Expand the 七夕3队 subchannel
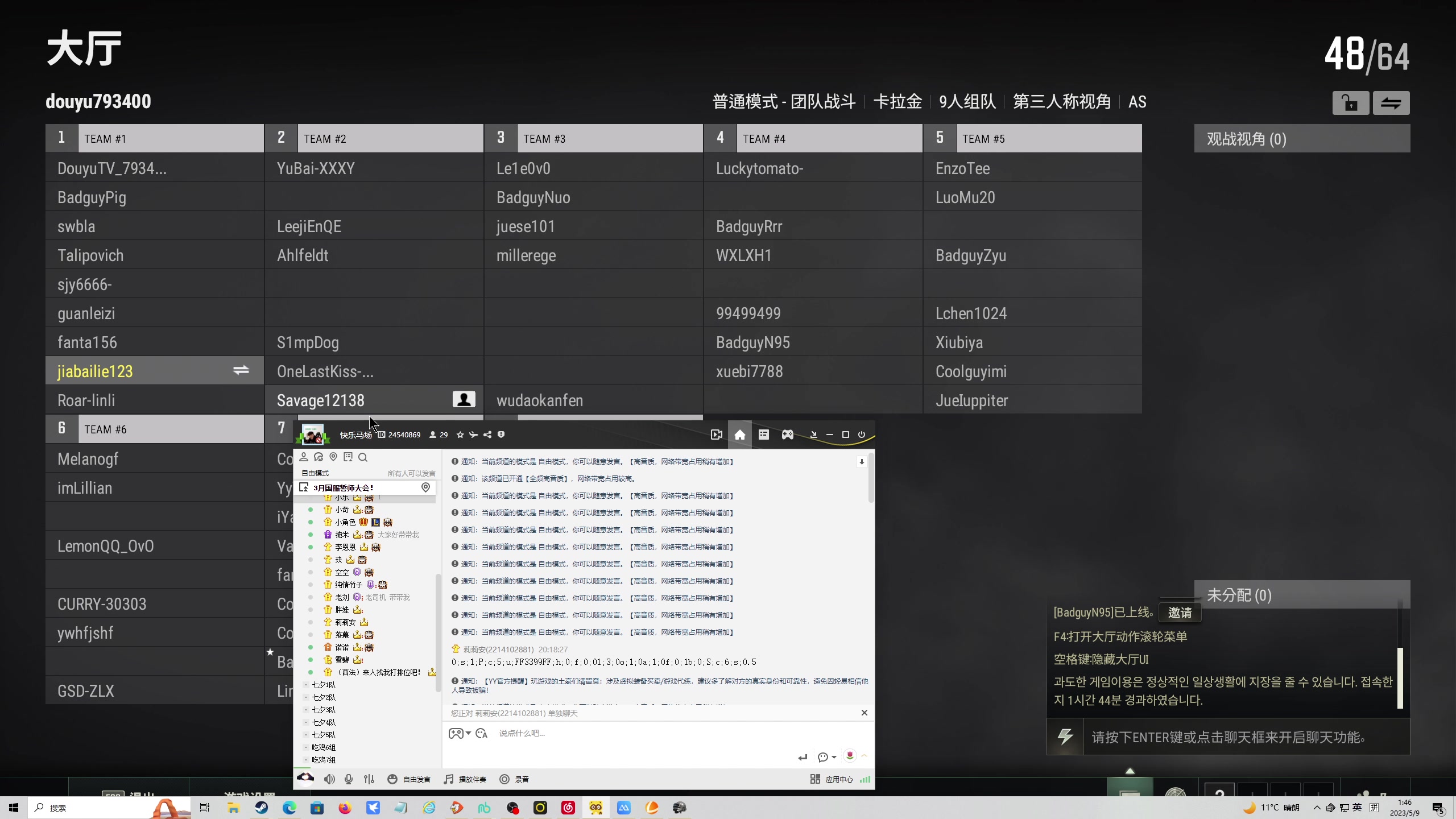 (x=306, y=710)
